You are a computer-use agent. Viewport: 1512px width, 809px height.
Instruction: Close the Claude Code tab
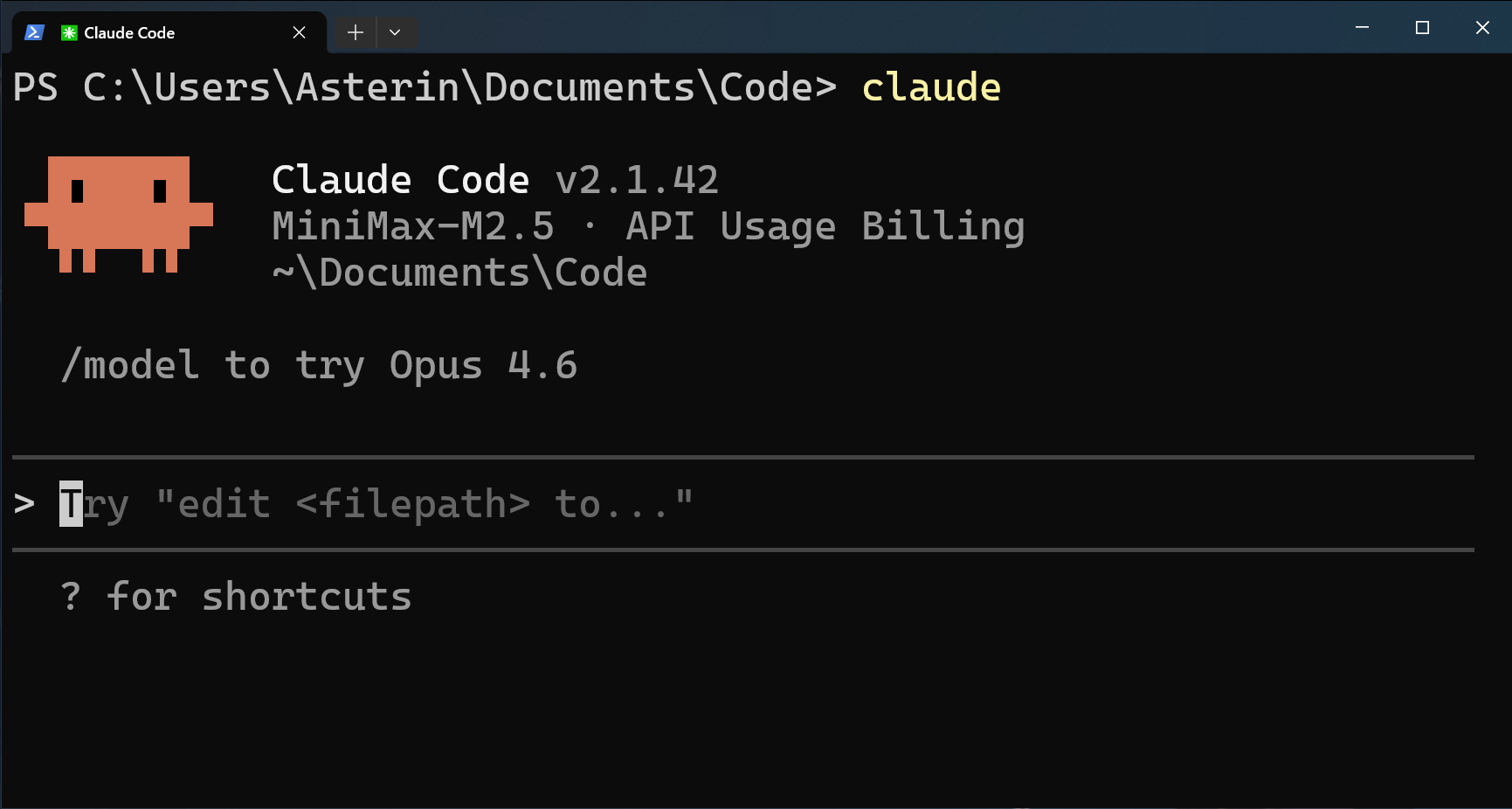[x=299, y=32]
